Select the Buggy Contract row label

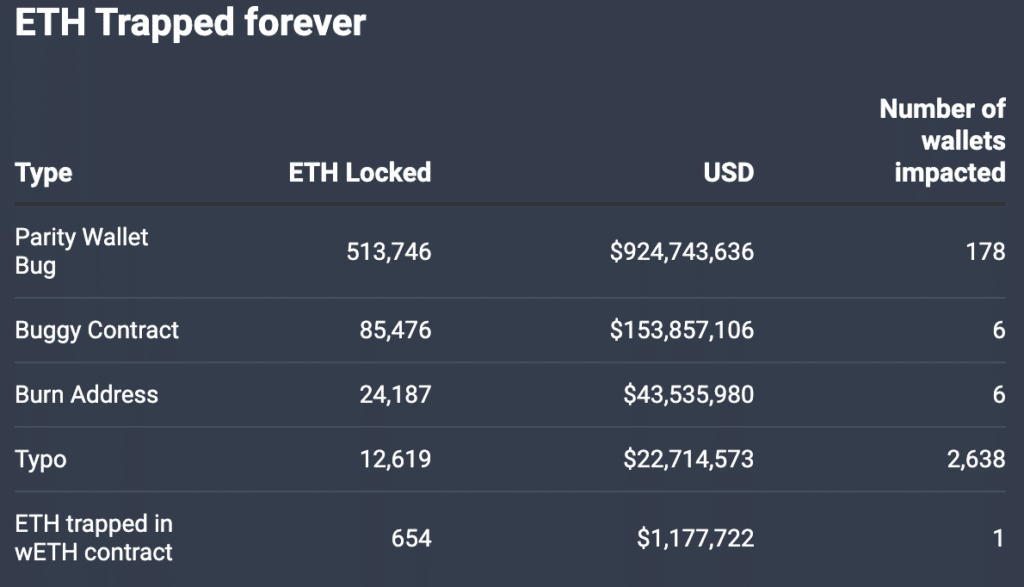97,330
